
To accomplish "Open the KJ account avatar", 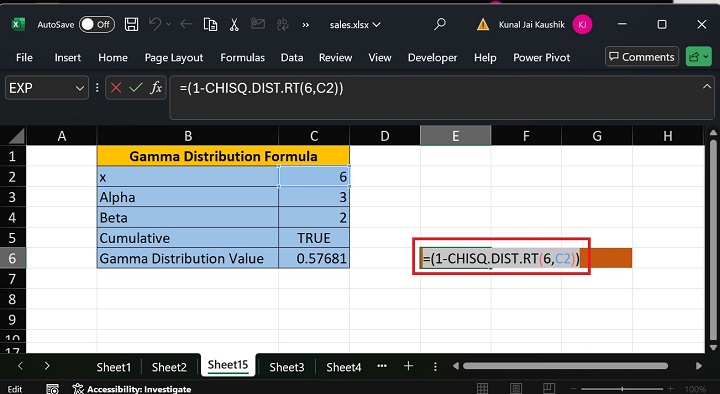I will (582, 24).
